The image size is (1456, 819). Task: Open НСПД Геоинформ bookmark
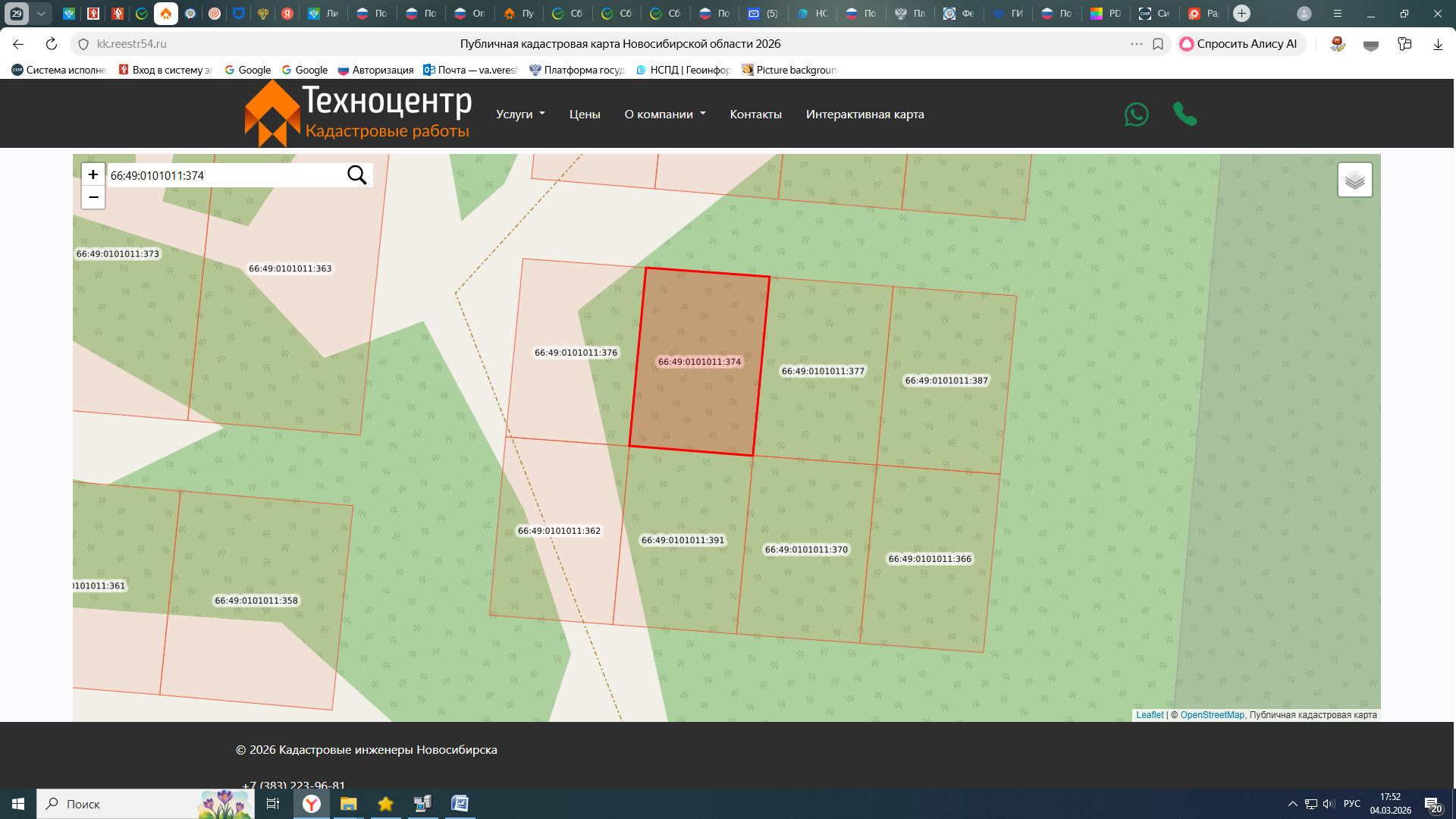click(683, 70)
